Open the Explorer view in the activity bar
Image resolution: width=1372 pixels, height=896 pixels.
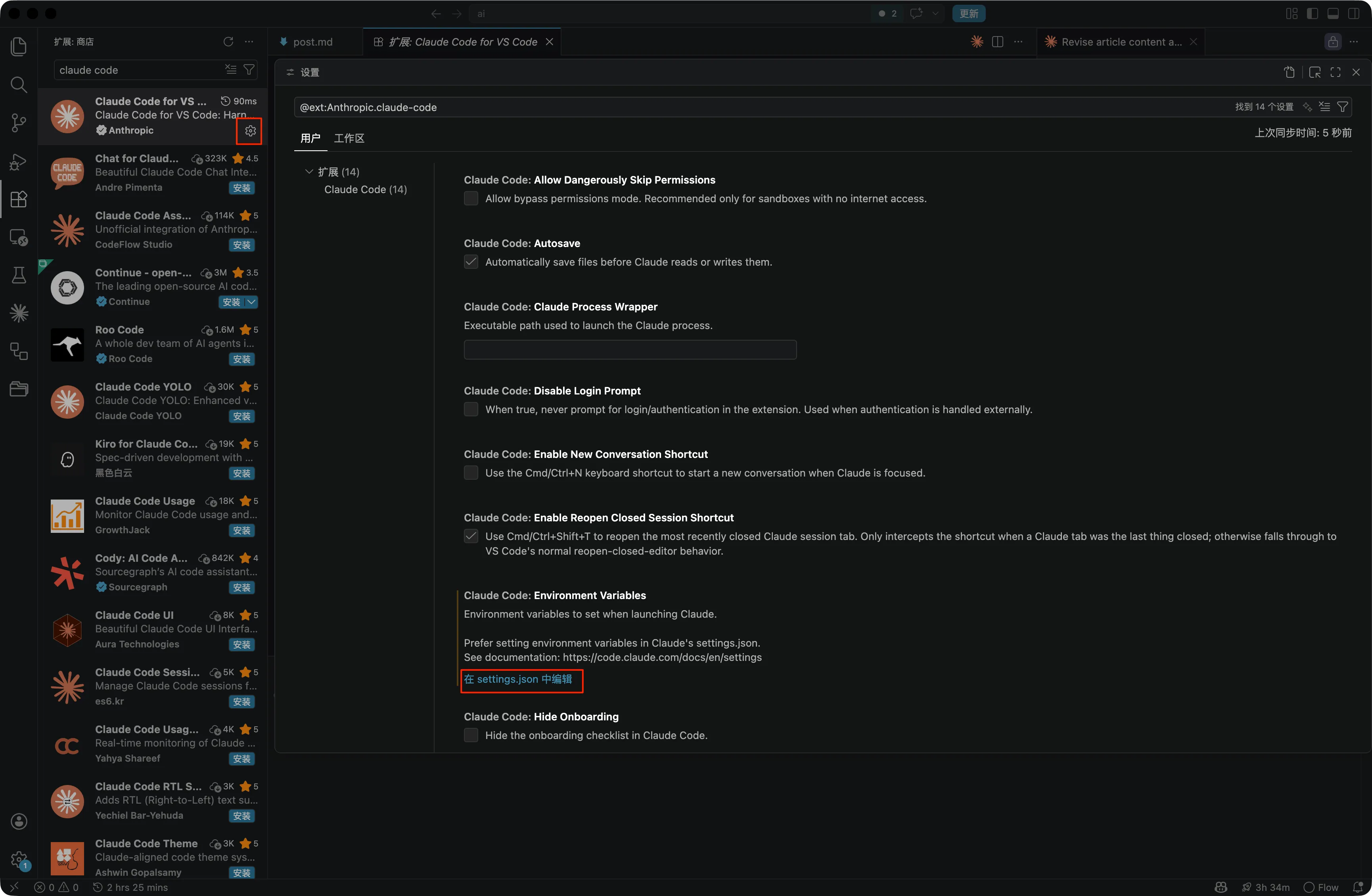pyautogui.click(x=19, y=47)
